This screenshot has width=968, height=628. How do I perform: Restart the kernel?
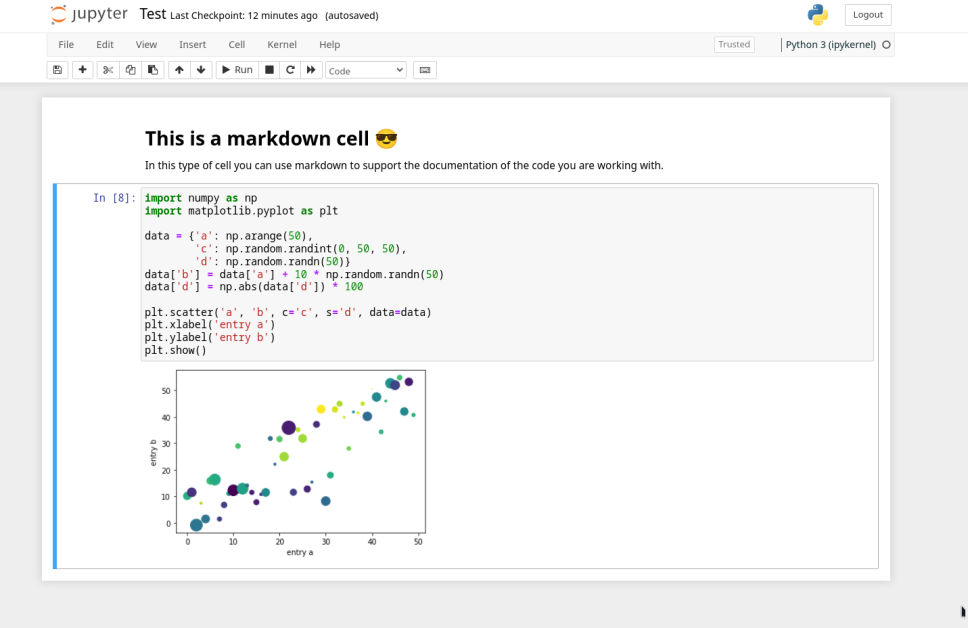(x=290, y=70)
